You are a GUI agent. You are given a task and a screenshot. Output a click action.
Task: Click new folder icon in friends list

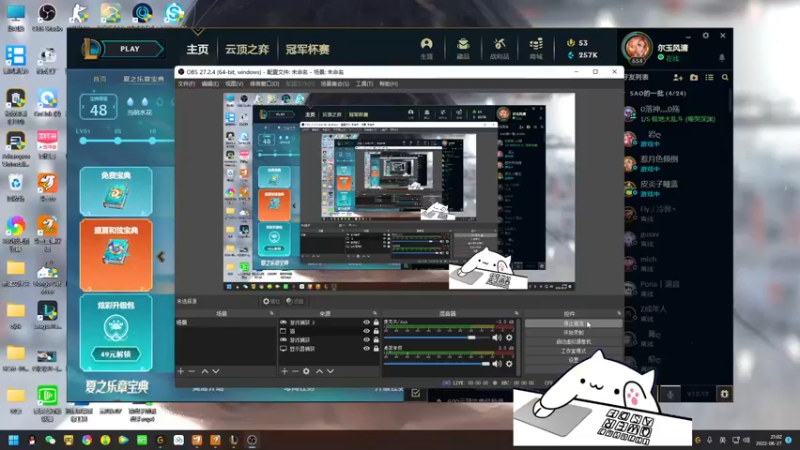[x=694, y=78]
